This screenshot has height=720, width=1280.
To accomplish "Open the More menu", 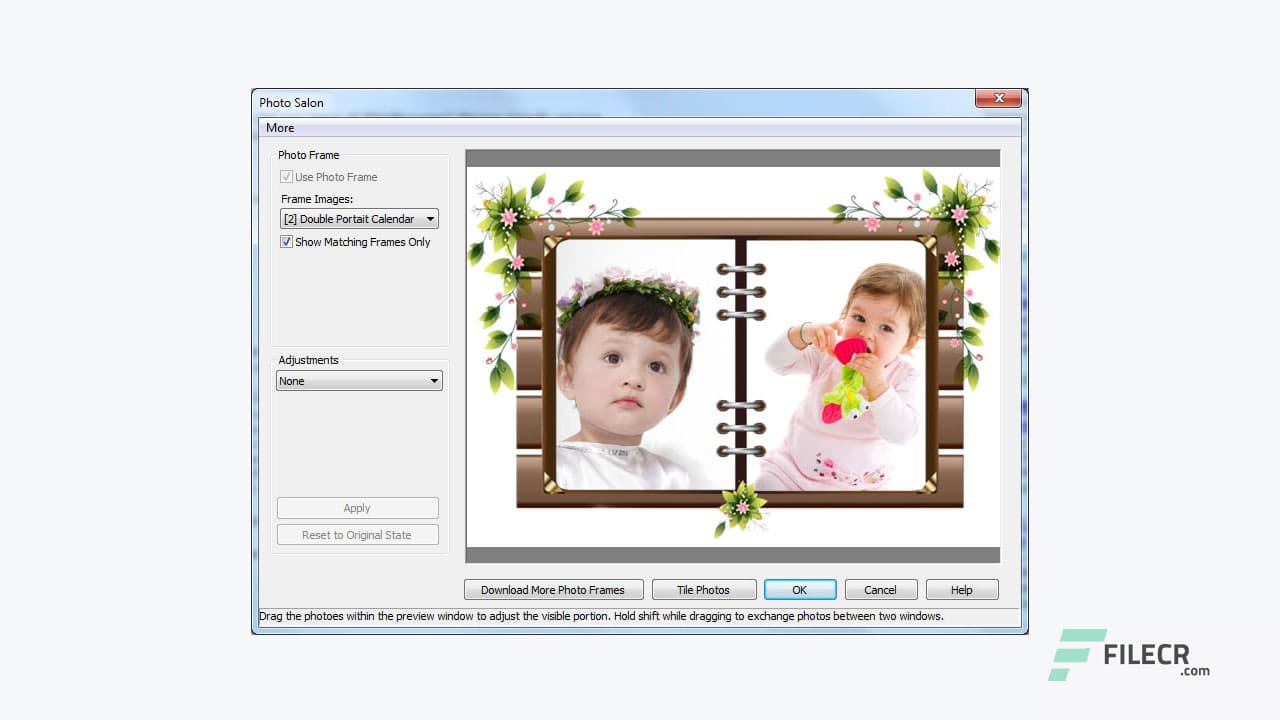I will [280, 128].
